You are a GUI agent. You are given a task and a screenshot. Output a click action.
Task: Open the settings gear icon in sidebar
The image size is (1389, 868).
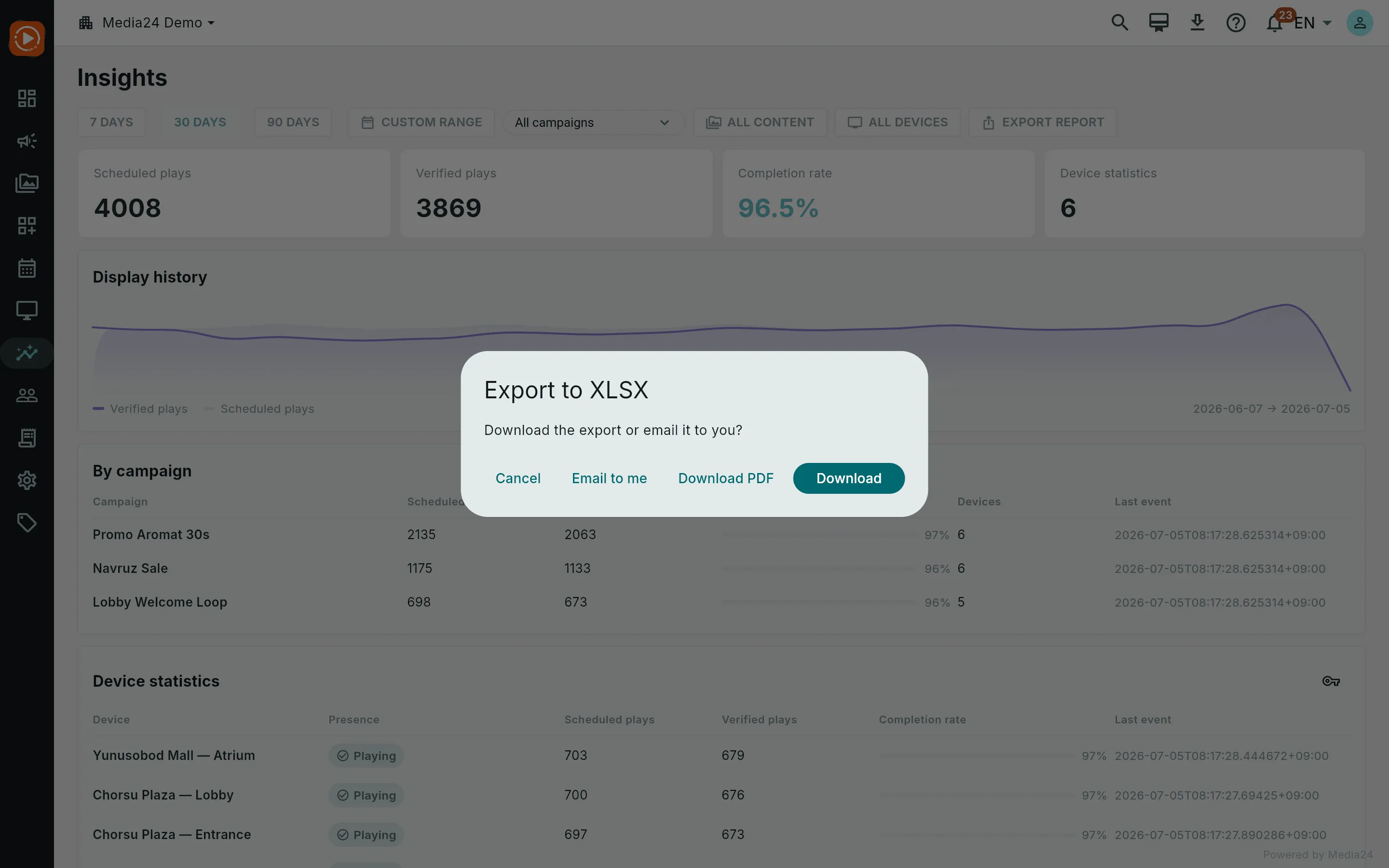(x=27, y=480)
